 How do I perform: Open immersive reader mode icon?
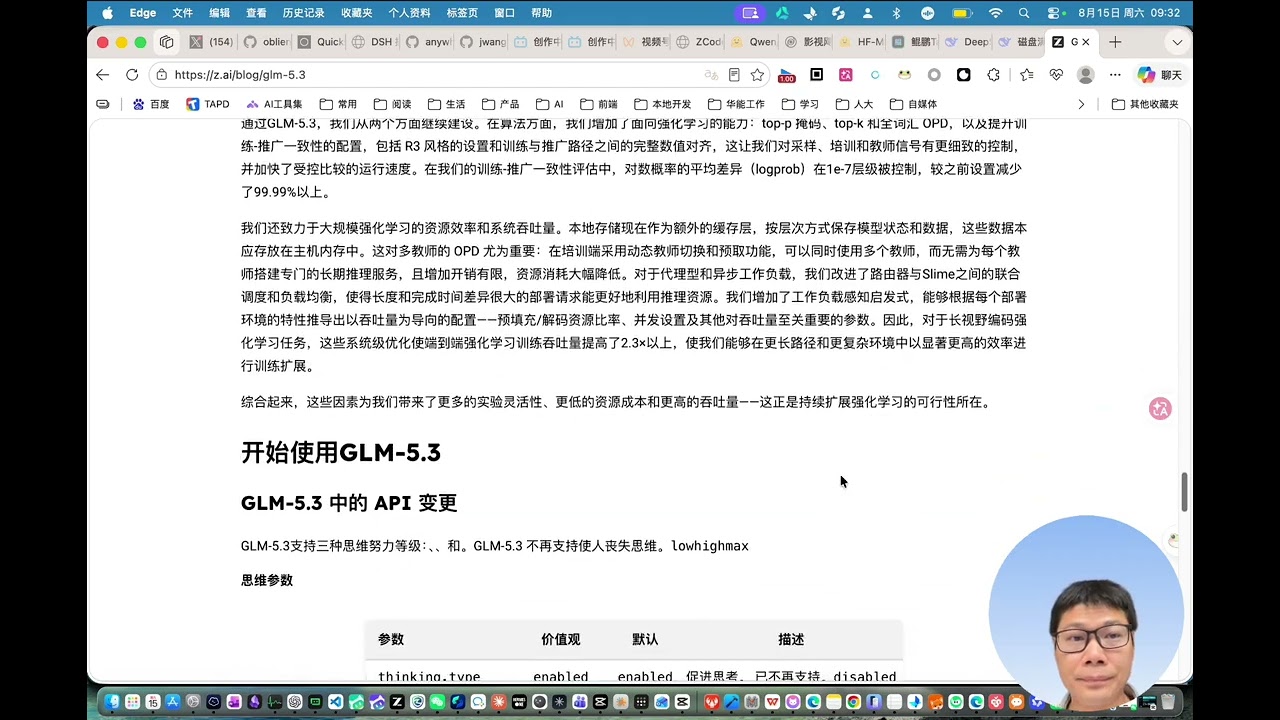coord(734,75)
